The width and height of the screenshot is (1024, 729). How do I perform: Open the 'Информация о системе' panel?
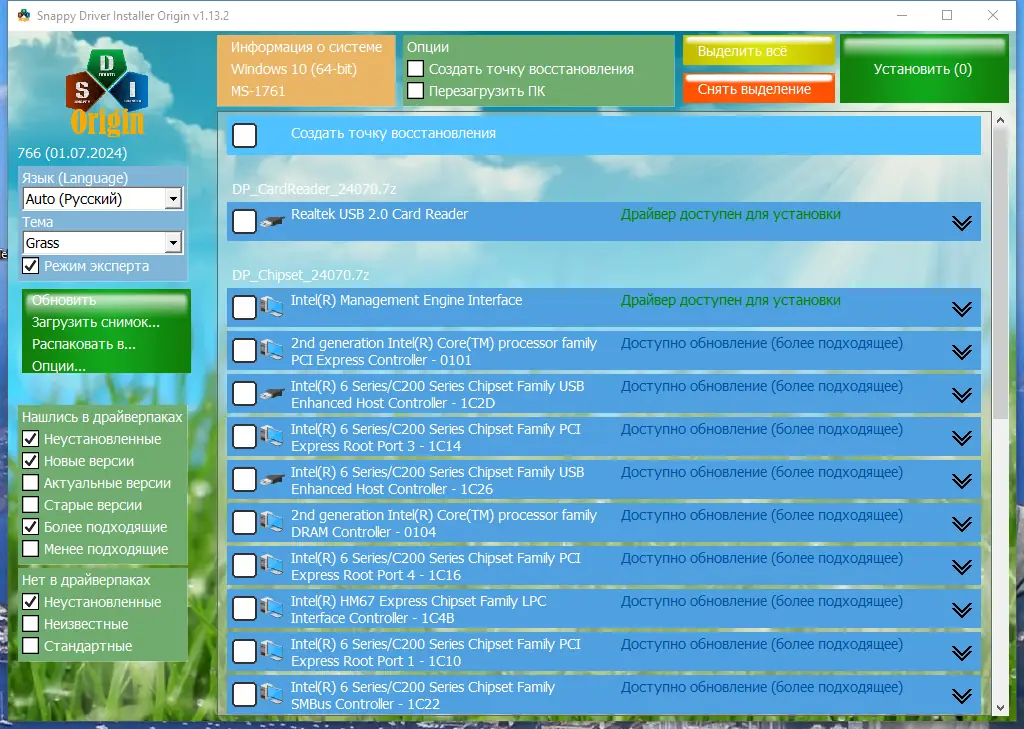(306, 69)
